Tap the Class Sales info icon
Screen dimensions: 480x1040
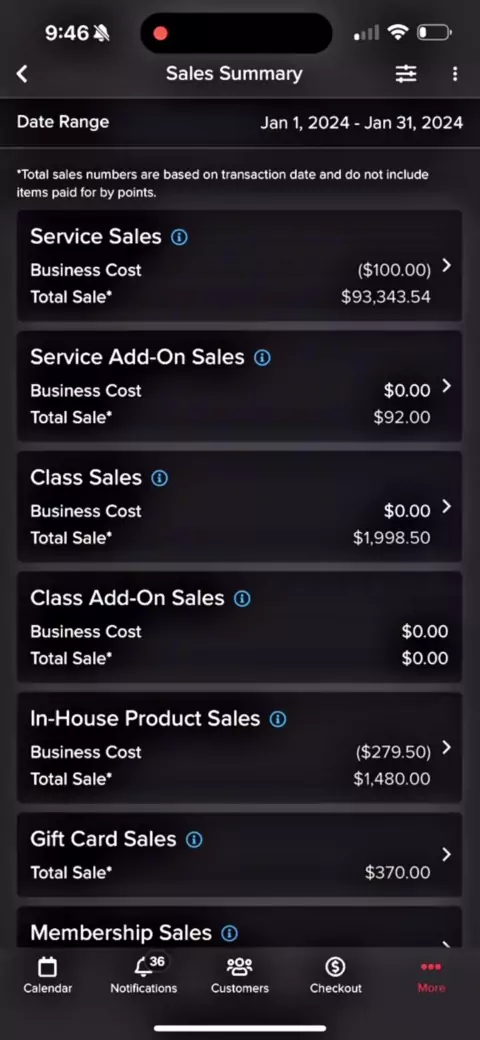[160, 478]
